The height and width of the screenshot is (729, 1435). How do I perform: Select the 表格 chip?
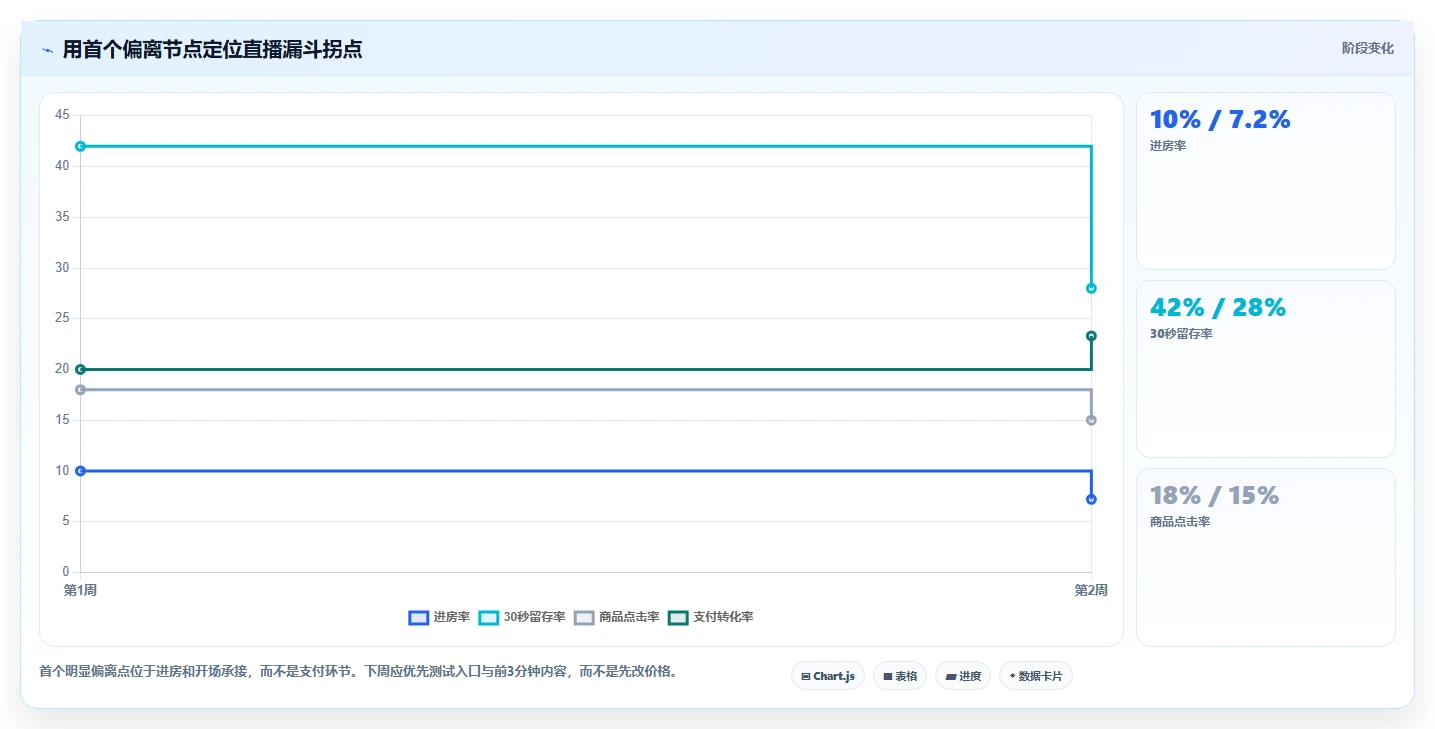(900, 676)
